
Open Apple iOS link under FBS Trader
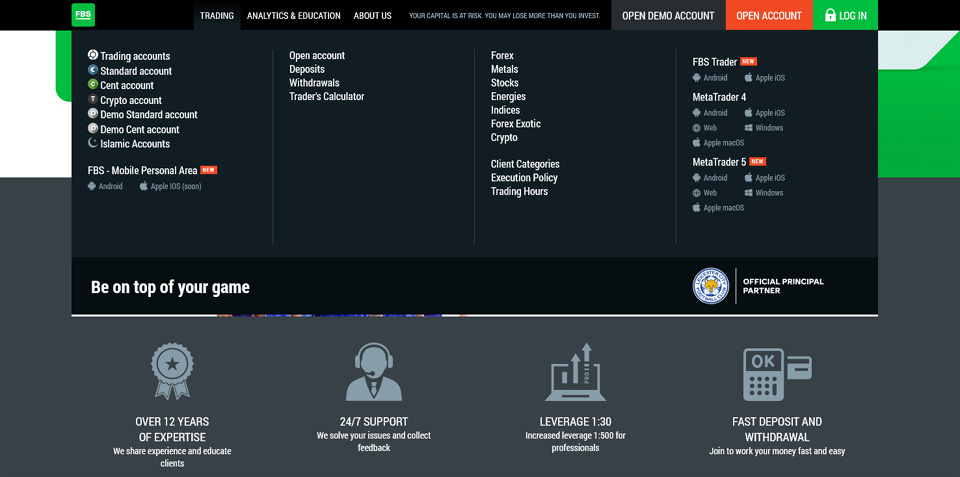(x=765, y=78)
